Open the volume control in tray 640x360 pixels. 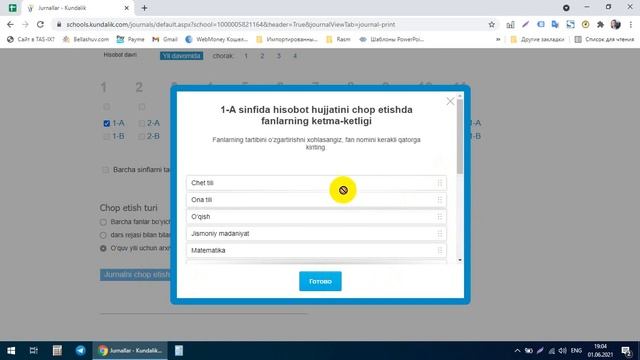click(563, 351)
